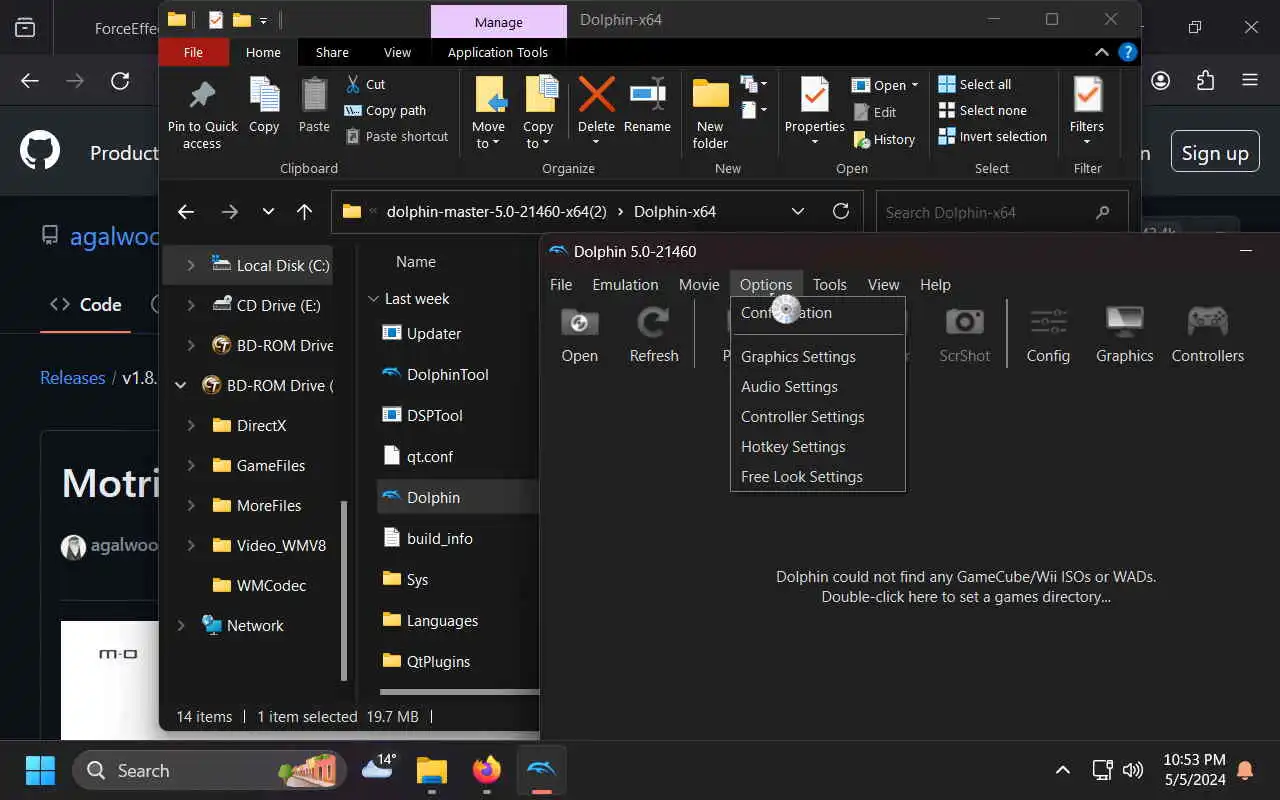Click the Copy path button
The height and width of the screenshot is (800, 1280).
pos(385,110)
